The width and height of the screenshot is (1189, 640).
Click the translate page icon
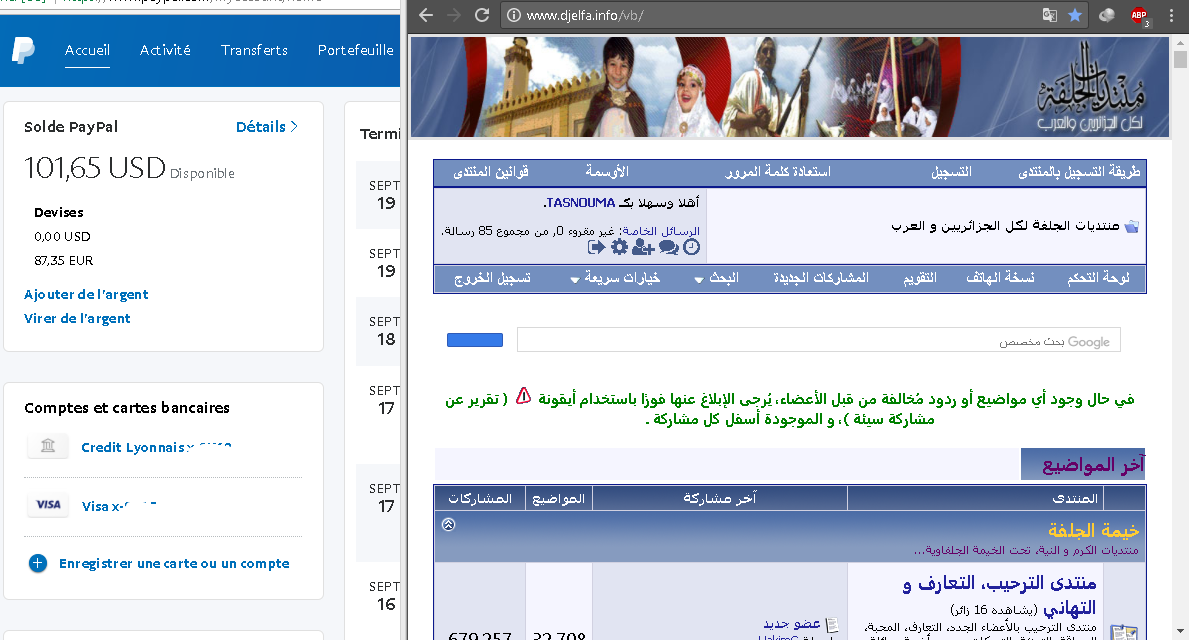[1049, 15]
